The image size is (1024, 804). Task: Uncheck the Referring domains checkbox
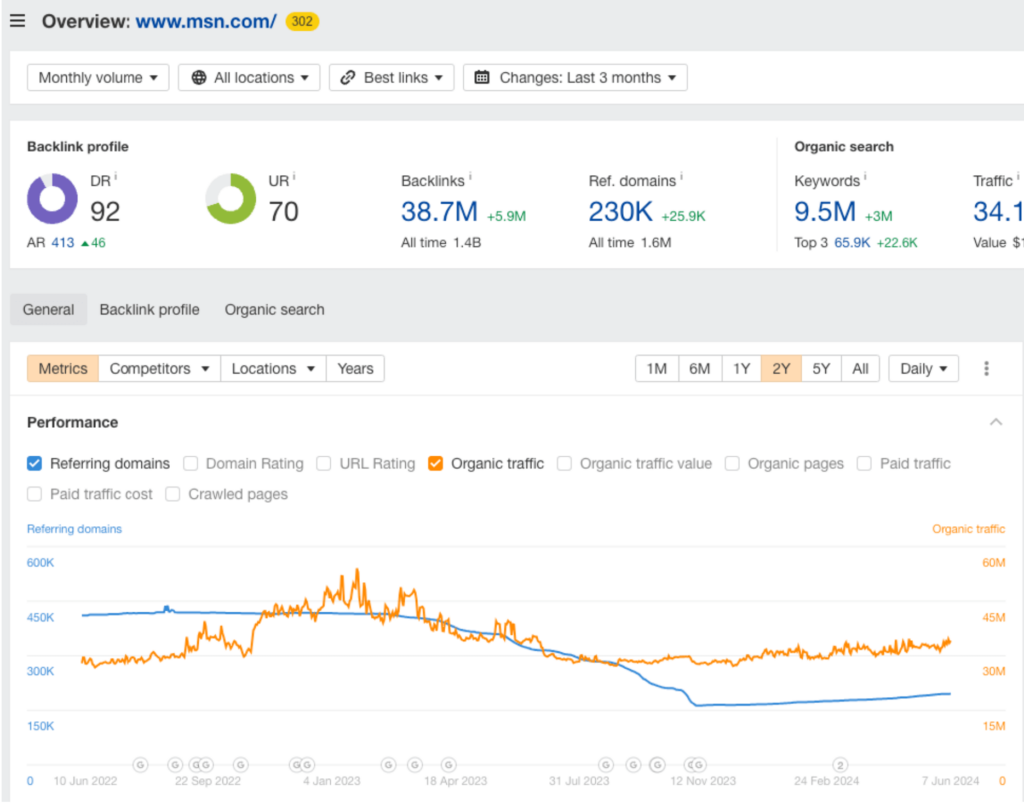35,464
